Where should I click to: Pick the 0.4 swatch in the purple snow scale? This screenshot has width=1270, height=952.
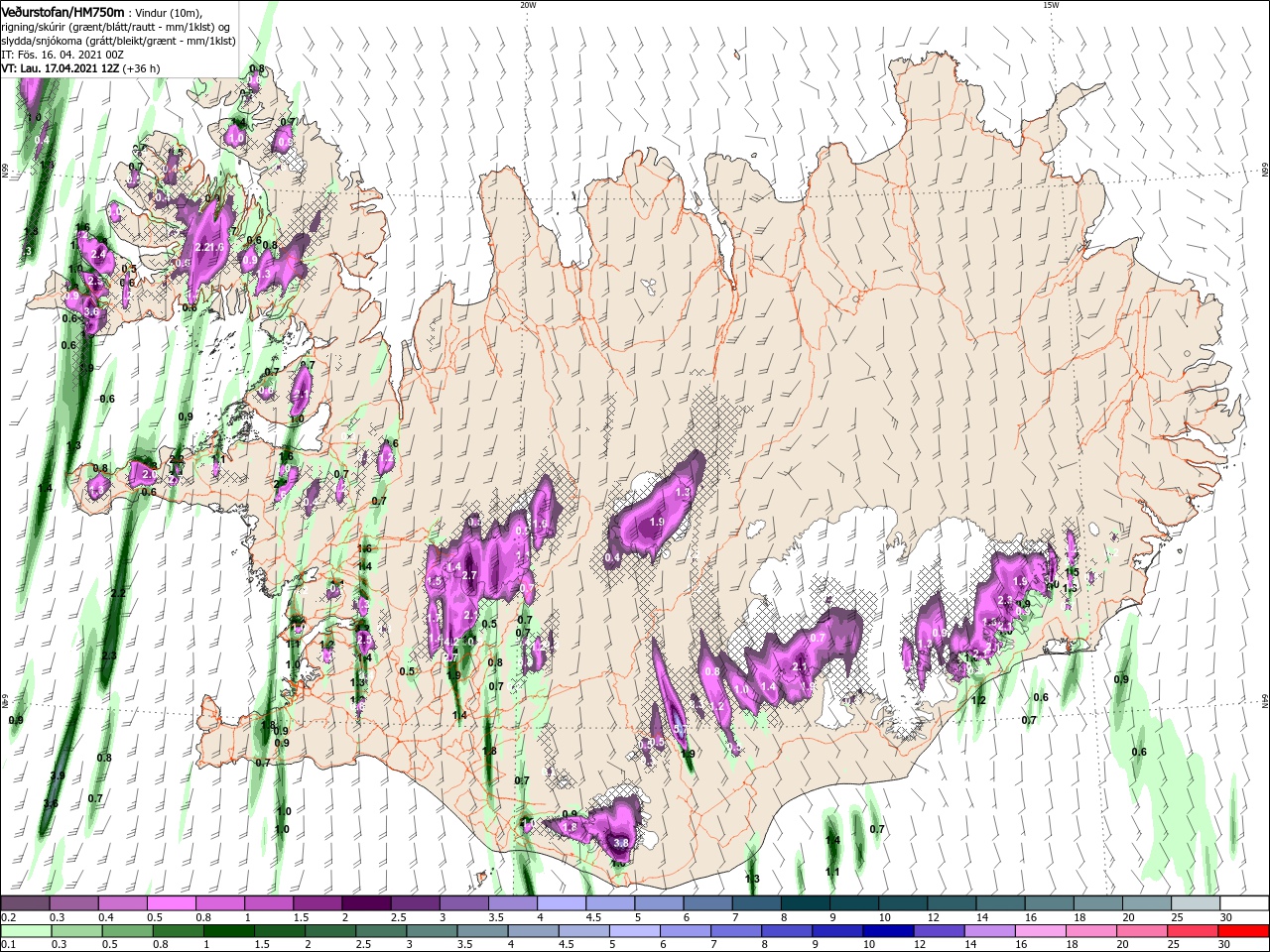click(x=123, y=903)
